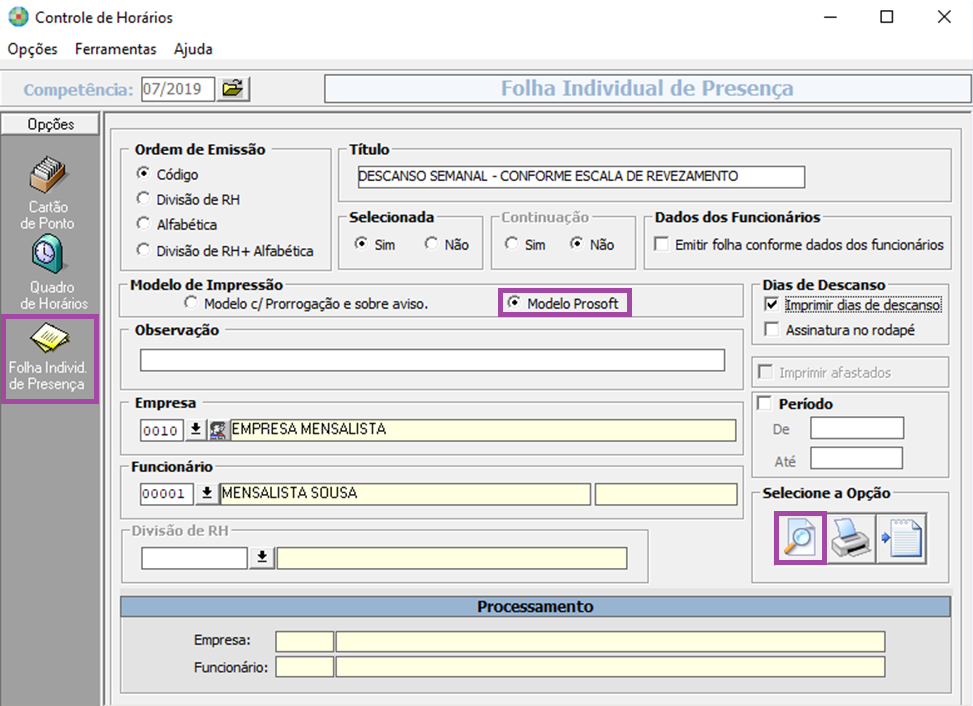Choose Sim under Continuação
The height and width of the screenshot is (706, 973).
(x=511, y=244)
